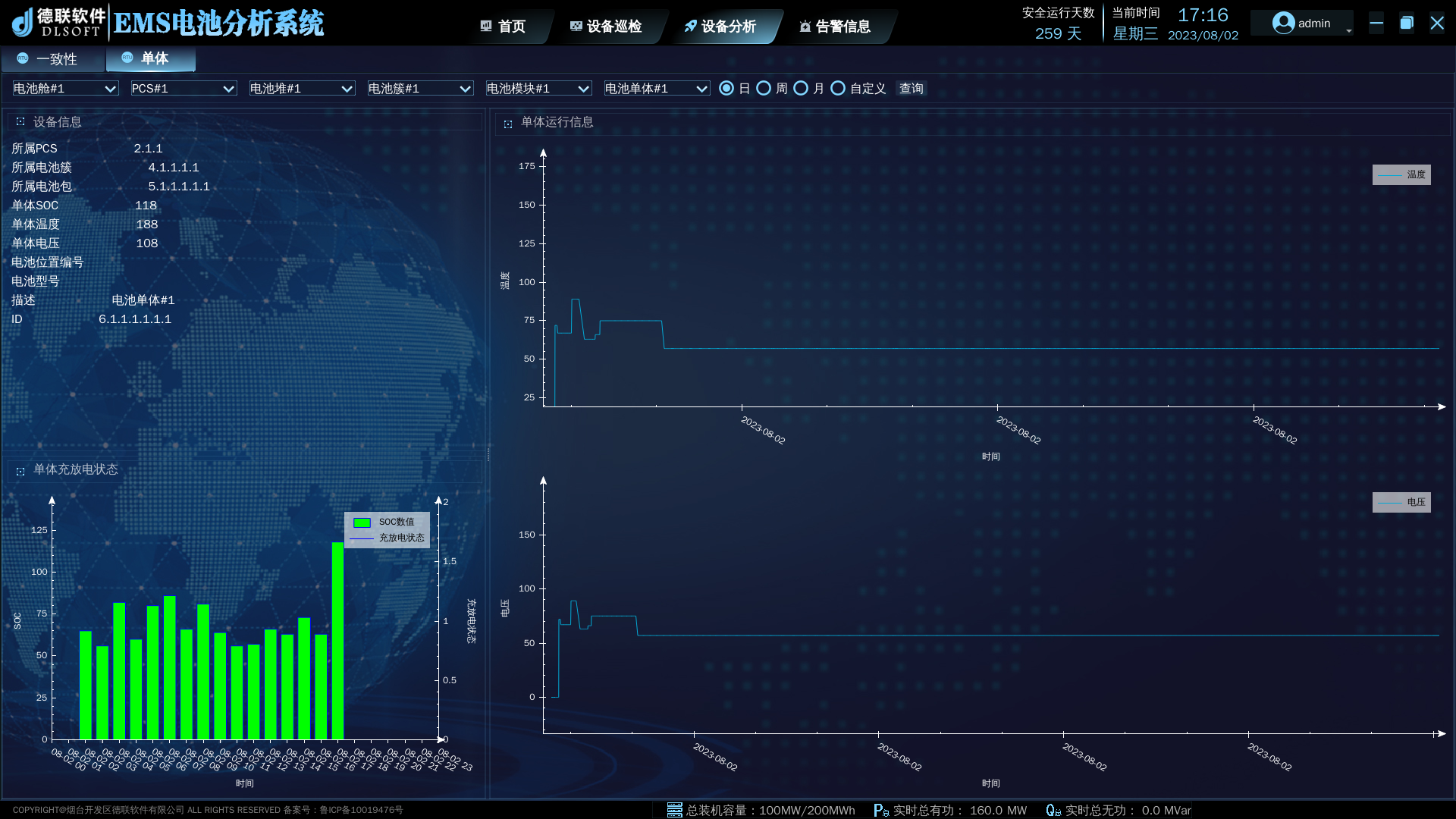
Task: Select the 周 (week) radio button
Action: (x=764, y=89)
